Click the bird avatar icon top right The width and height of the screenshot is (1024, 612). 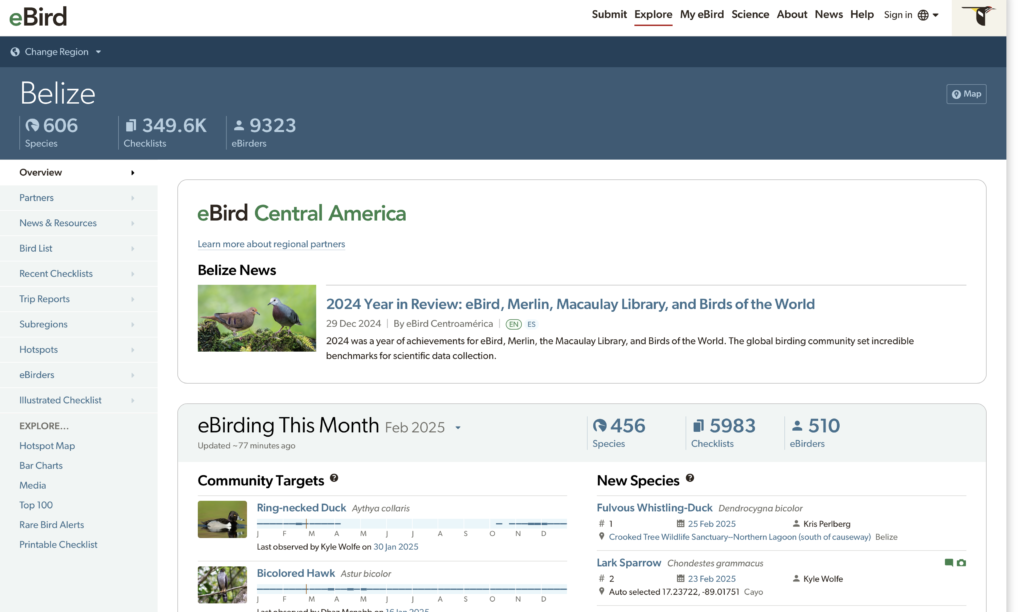pyautogui.click(x=978, y=16)
